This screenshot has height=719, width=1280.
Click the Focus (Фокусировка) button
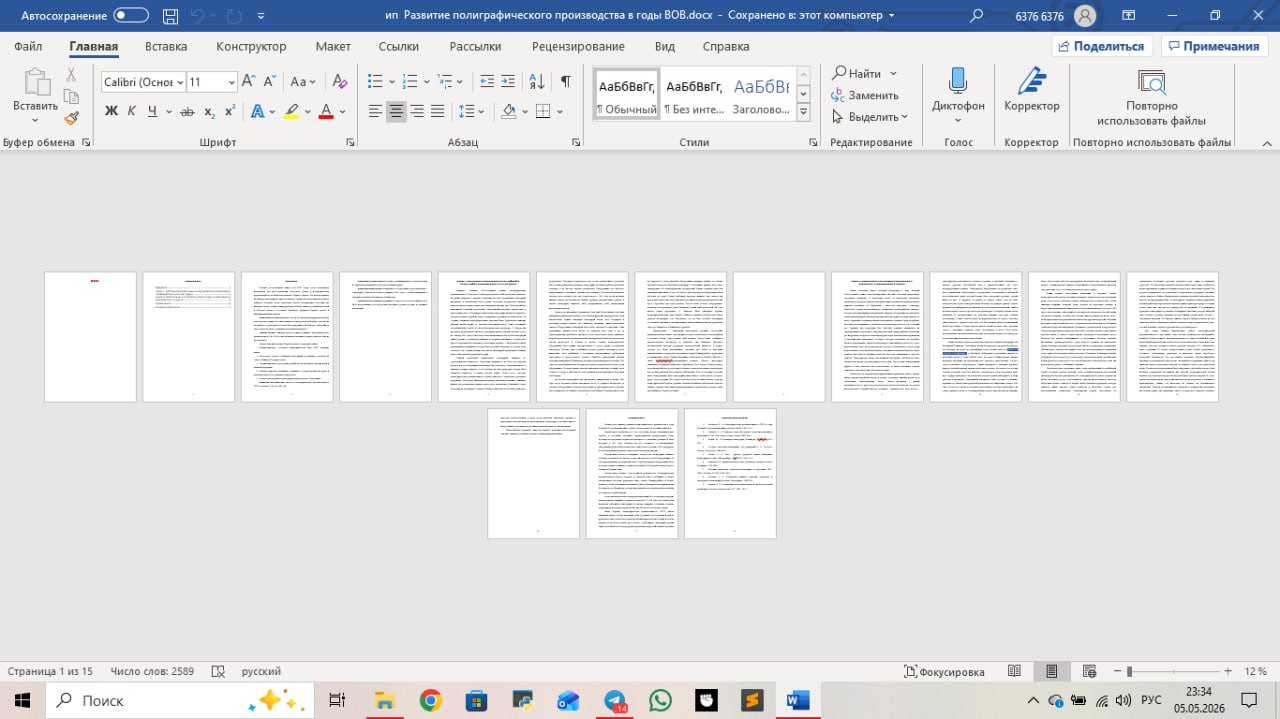click(944, 671)
